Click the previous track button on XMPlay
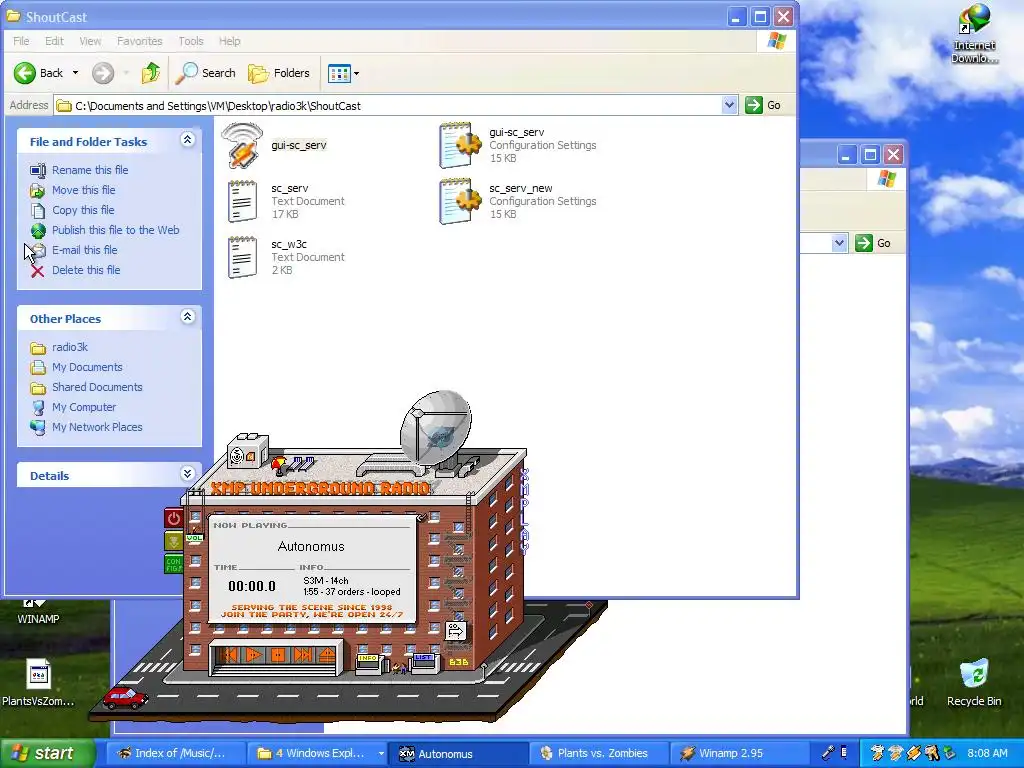The height and width of the screenshot is (768, 1024). point(229,655)
